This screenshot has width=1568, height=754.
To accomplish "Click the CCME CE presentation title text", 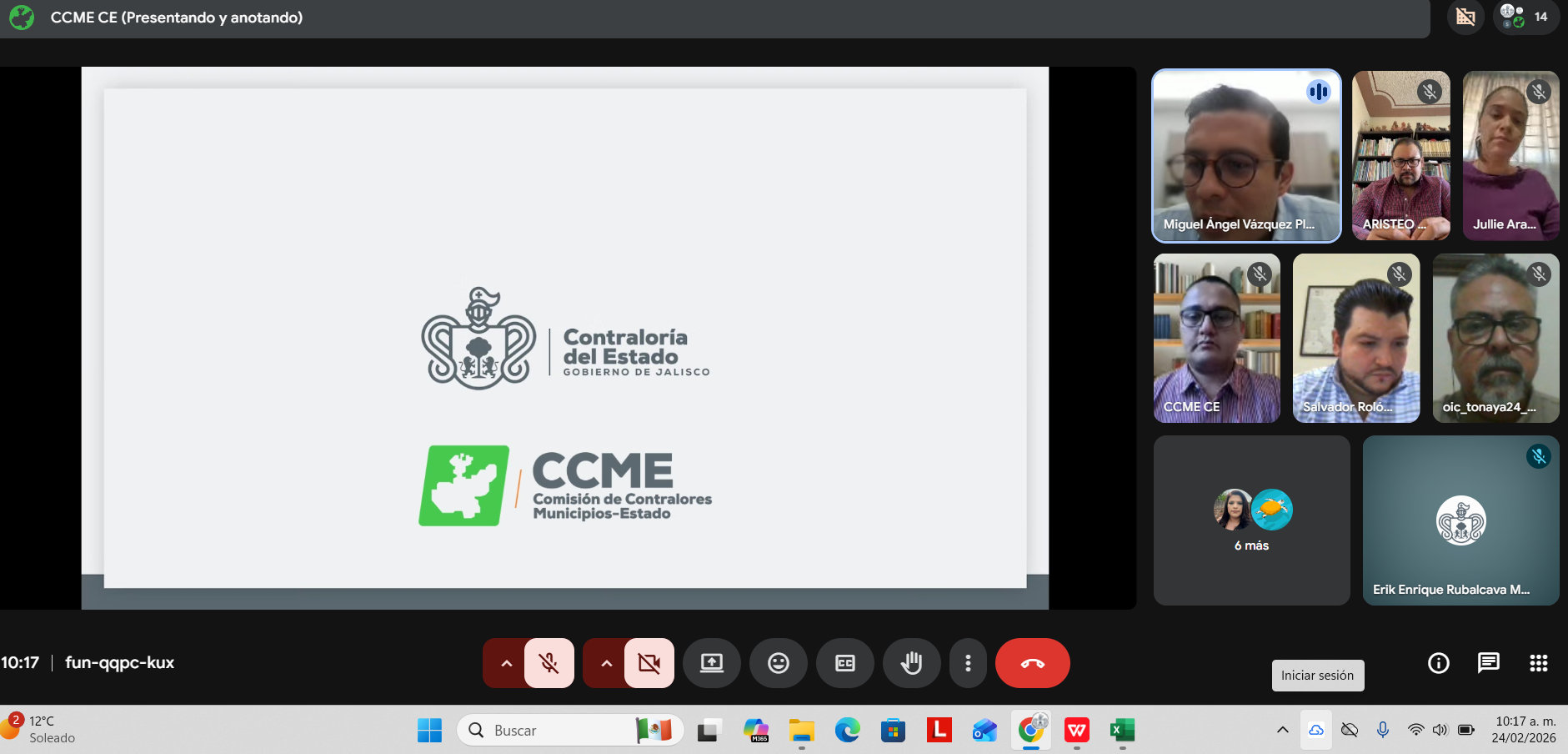I will [177, 18].
